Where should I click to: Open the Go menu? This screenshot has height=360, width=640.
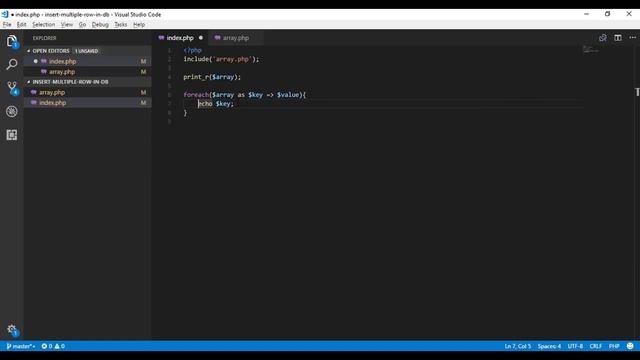click(82, 24)
